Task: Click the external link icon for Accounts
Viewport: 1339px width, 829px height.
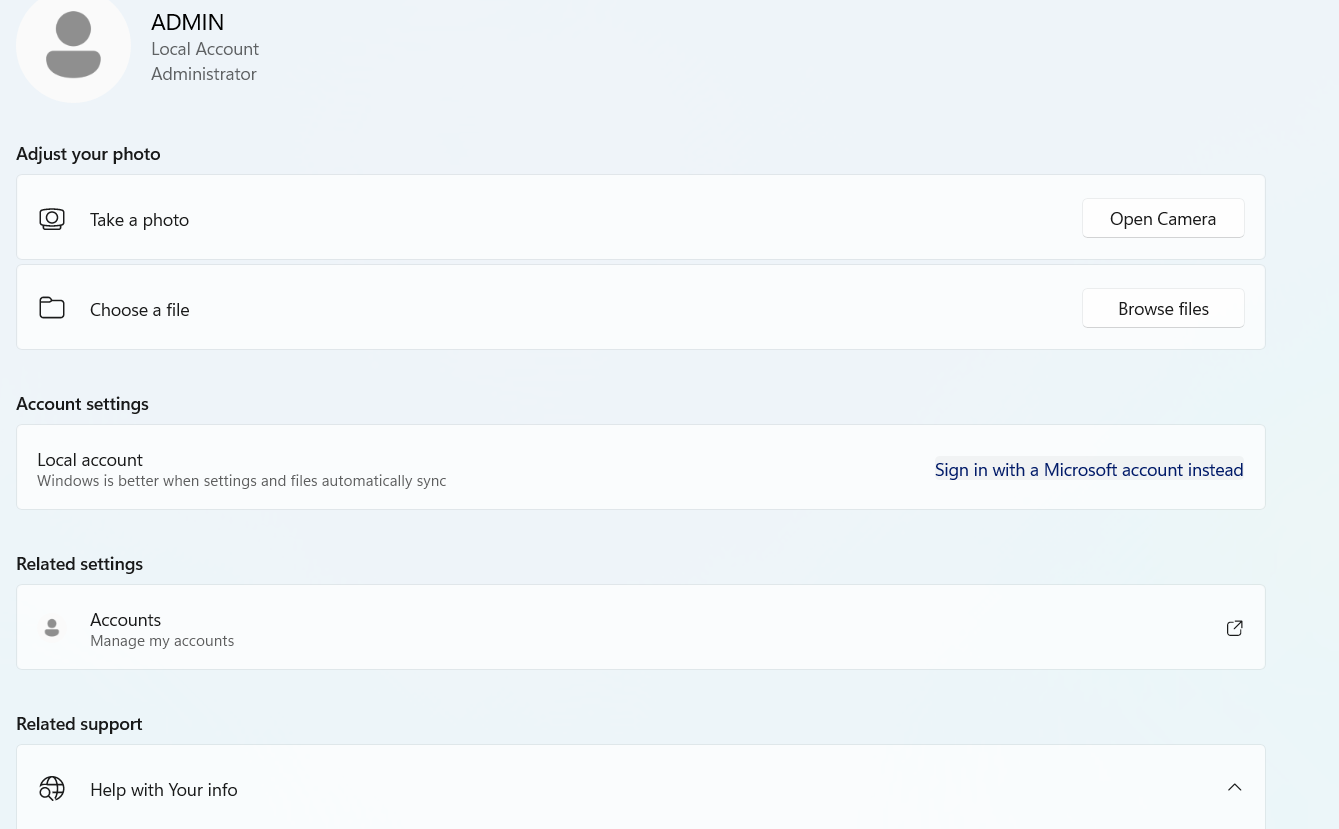Action: click(1234, 628)
